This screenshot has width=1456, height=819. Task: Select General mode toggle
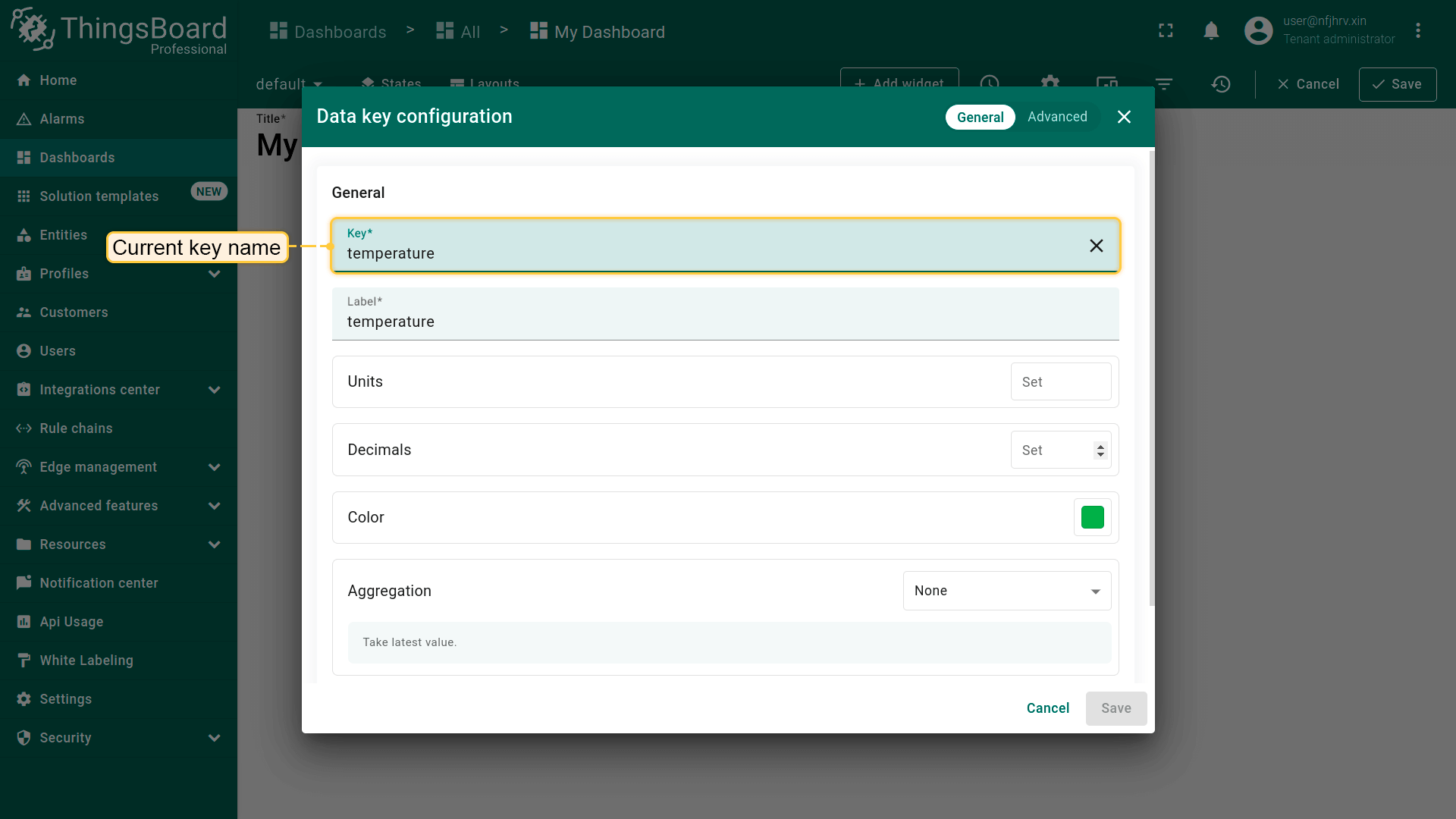pyautogui.click(x=980, y=118)
